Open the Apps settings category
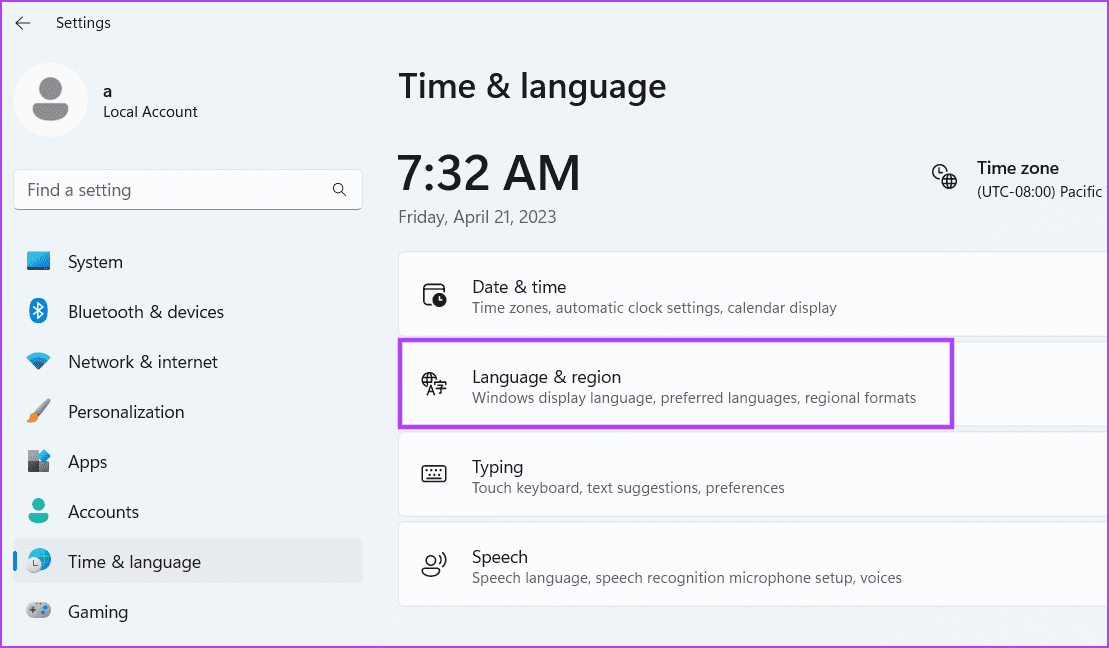The height and width of the screenshot is (648, 1109). pos(187,462)
